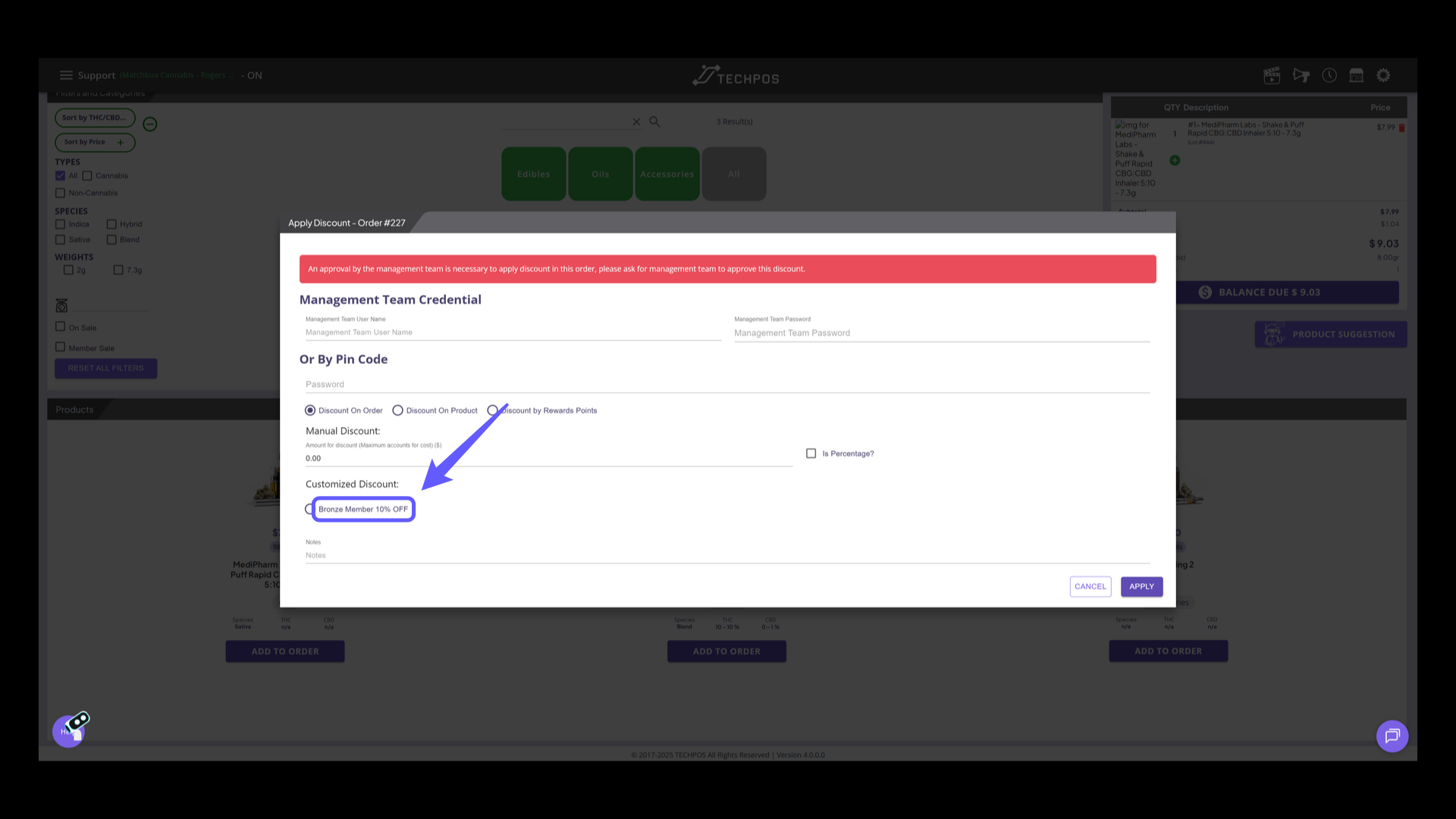1456x819 pixels.
Task: Click the APPLY button in the discount dialog
Action: [1141, 586]
